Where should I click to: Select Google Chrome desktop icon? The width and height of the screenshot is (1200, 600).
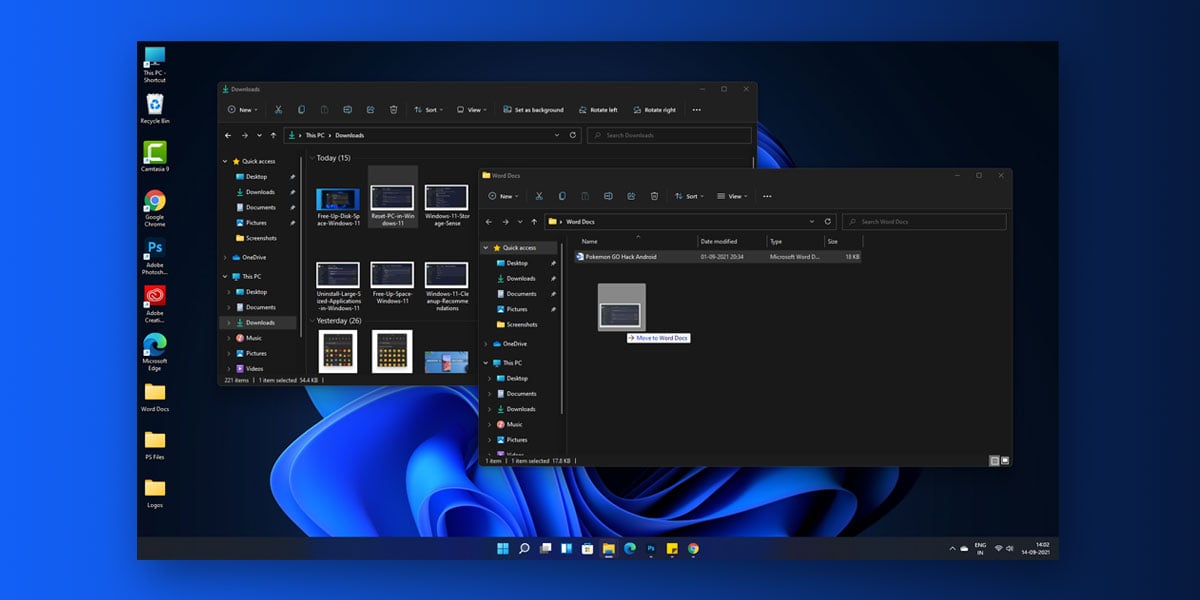coord(155,208)
